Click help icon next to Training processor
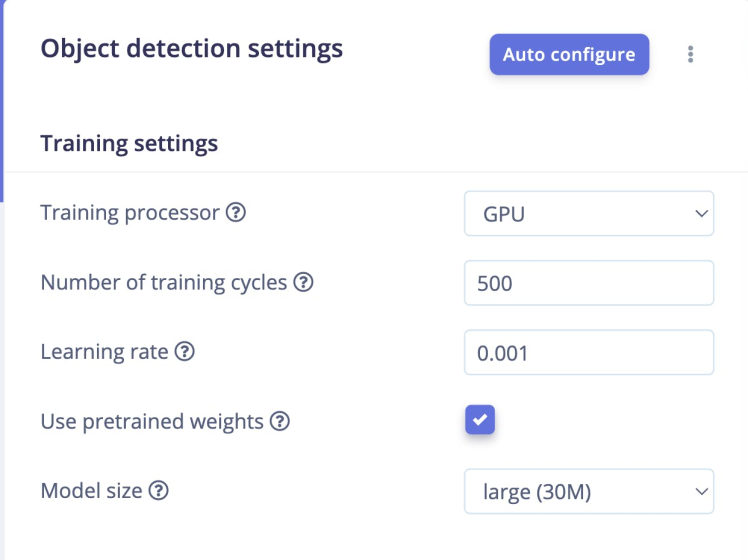The image size is (748, 560). (236, 213)
